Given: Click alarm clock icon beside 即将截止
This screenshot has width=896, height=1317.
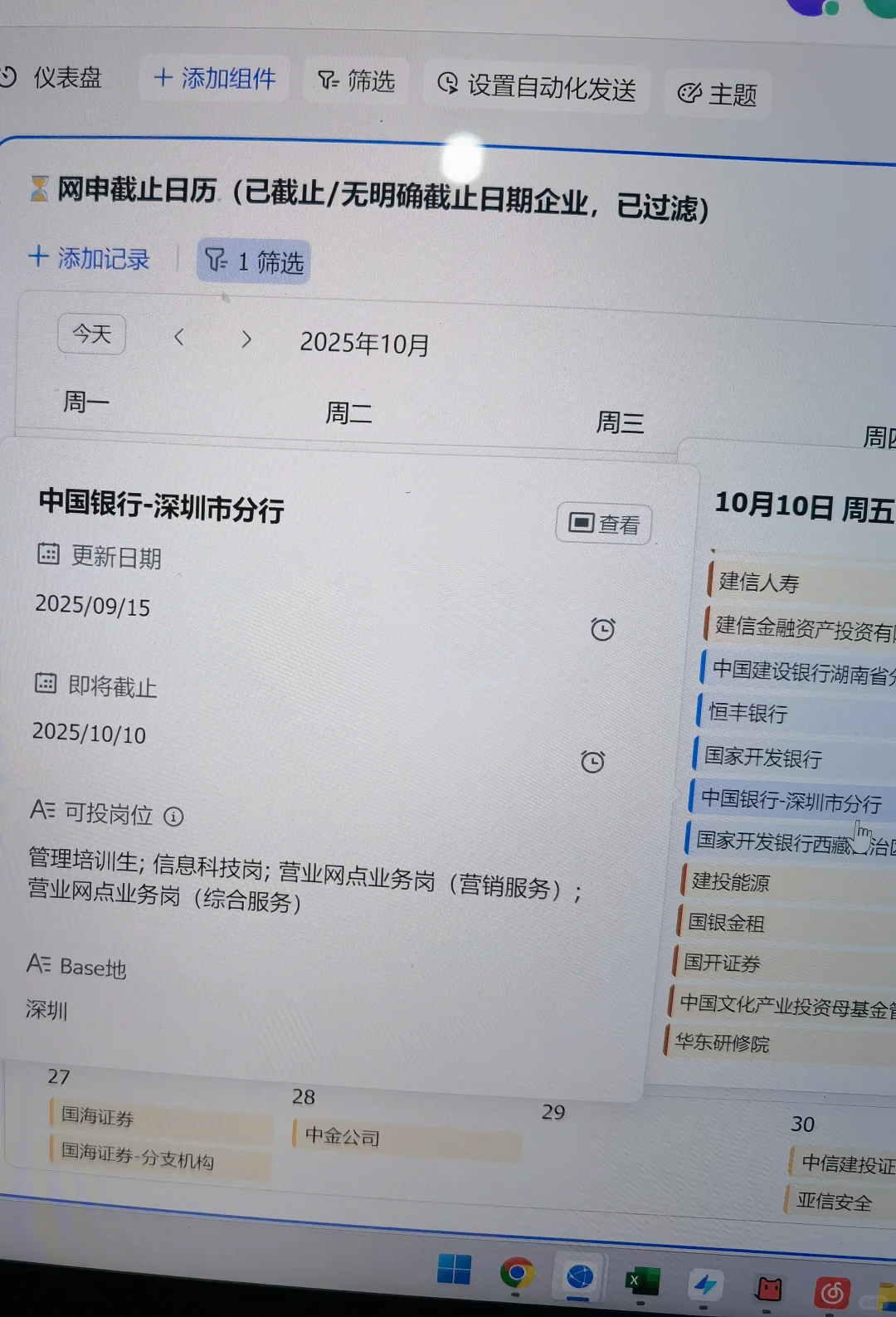Looking at the screenshot, I should pos(592,761).
